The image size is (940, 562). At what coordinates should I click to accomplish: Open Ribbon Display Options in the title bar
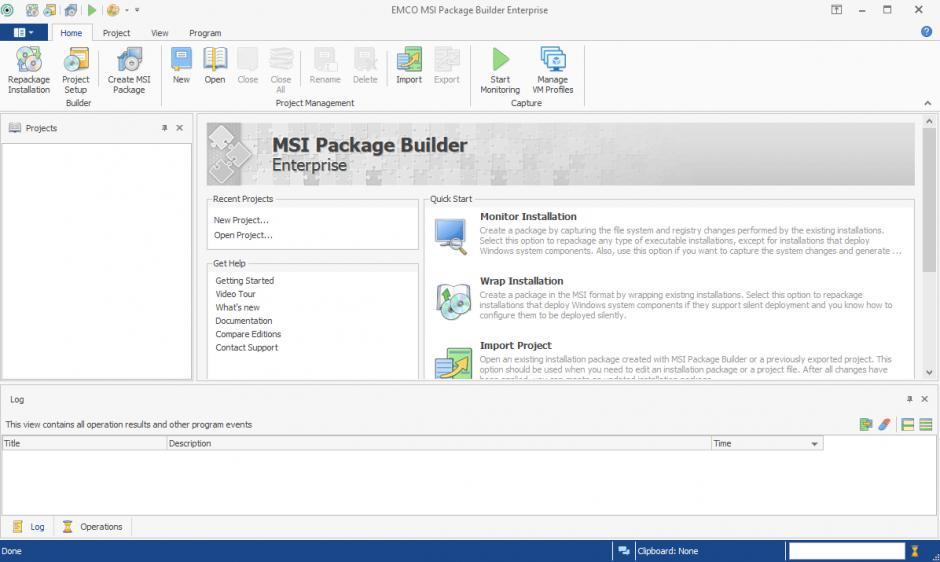[836, 10]
